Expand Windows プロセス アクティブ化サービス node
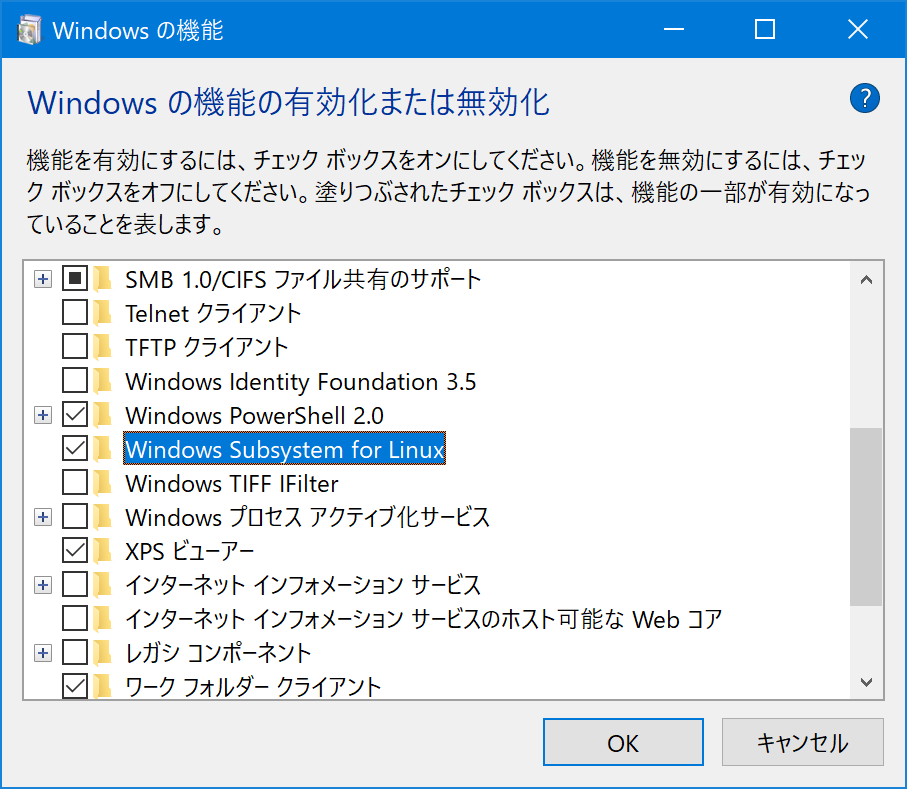Viewport: 907px width, 789px height. tap(42, 517)
